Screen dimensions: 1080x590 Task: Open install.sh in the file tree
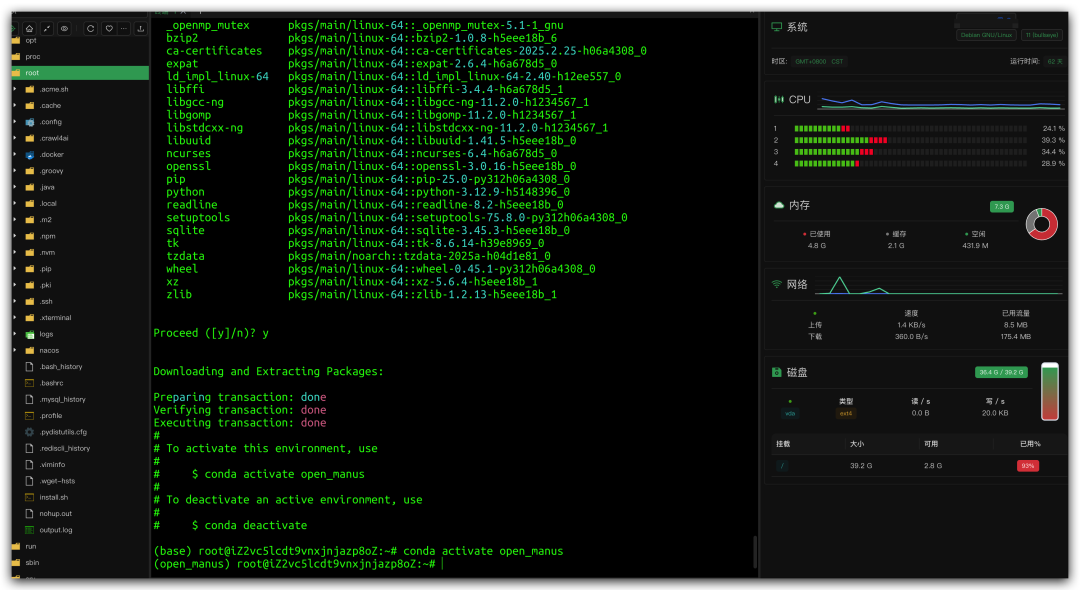click(x=54, y=497)
